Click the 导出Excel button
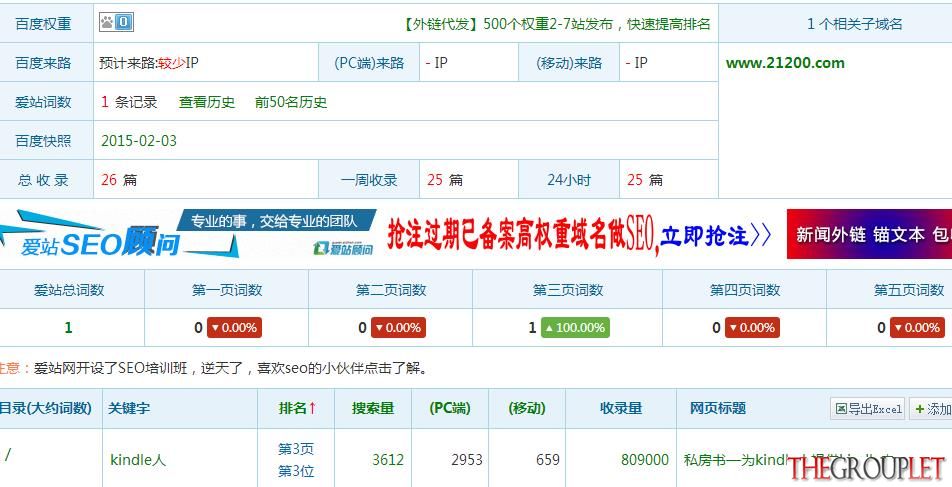The image size is (952, 487). click(868, 409)
